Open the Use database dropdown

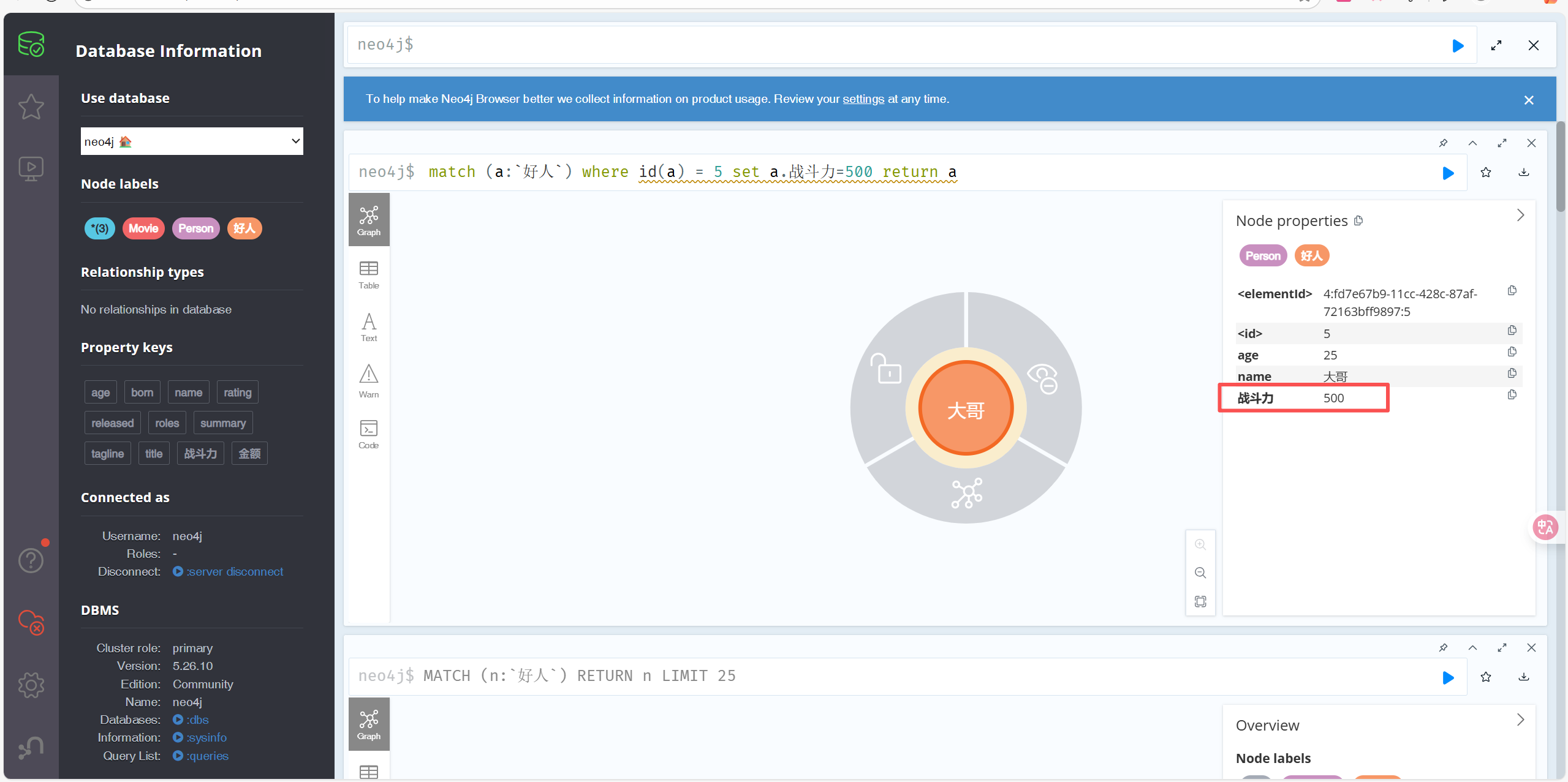[192, 141]
